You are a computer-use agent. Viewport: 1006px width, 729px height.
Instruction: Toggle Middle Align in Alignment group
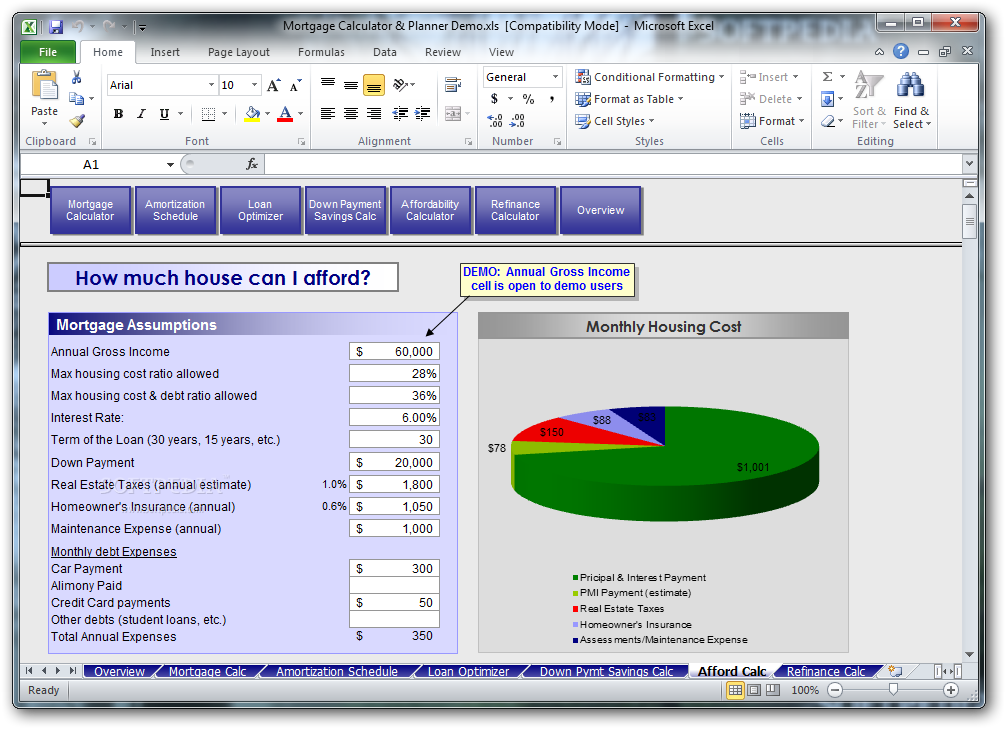click(x=351, y=84)
